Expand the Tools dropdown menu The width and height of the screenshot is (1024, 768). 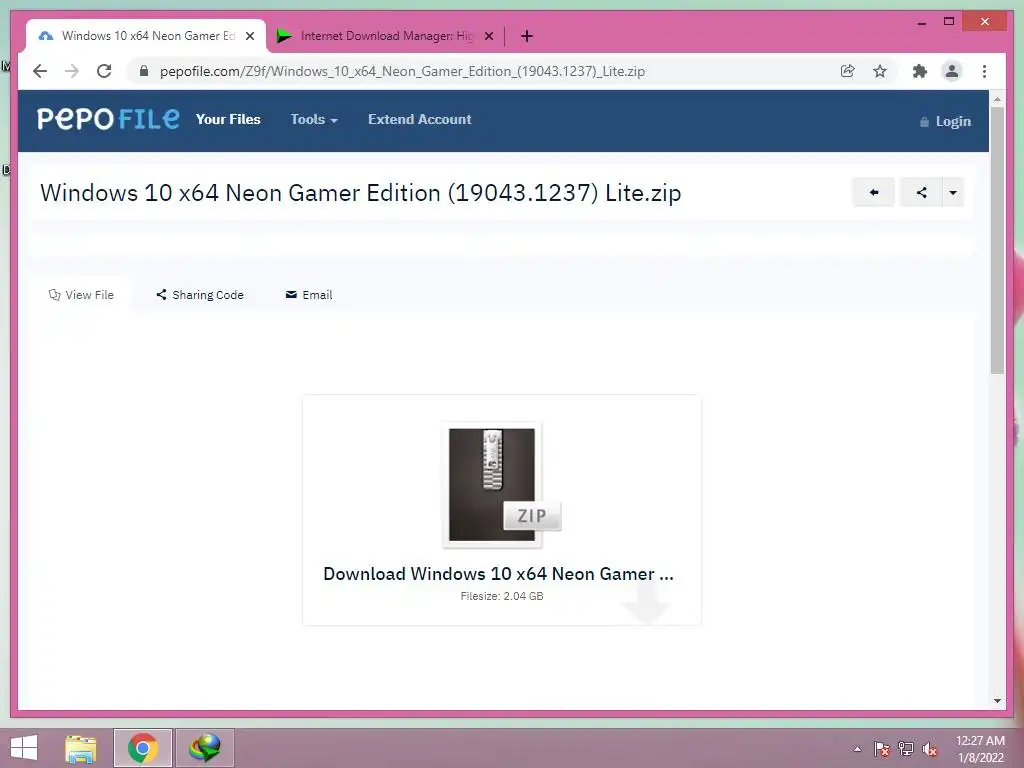click(314, 120)
